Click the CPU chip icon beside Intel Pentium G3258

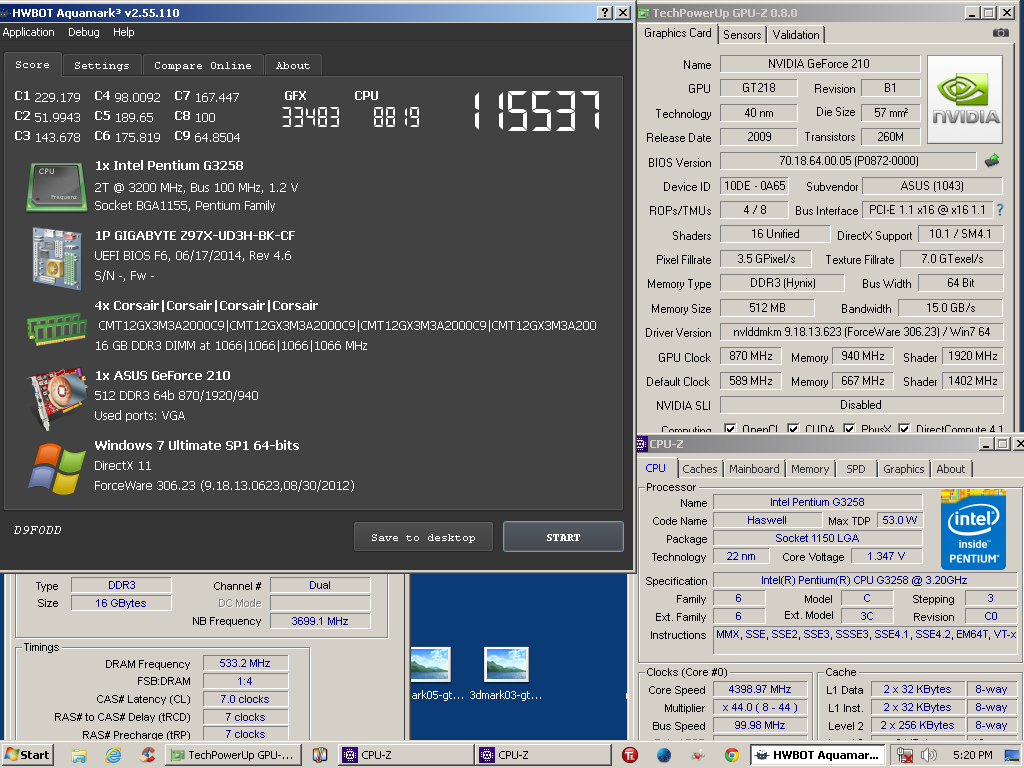(56, 187)
